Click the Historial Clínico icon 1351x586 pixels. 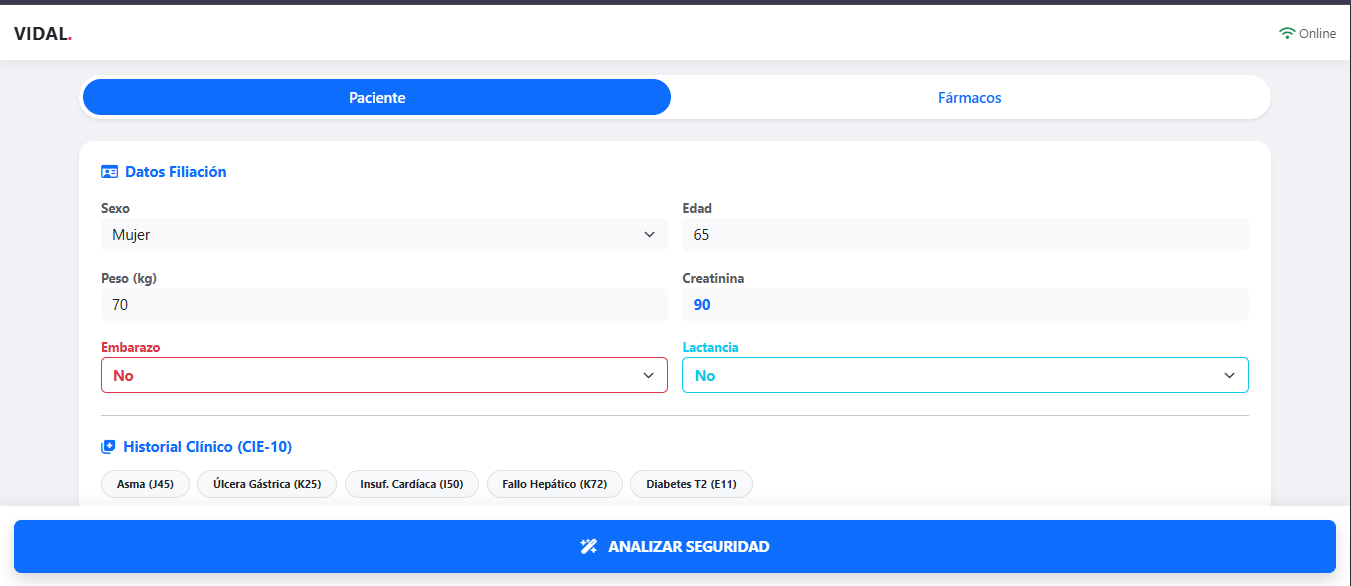[x=109, y=447]
